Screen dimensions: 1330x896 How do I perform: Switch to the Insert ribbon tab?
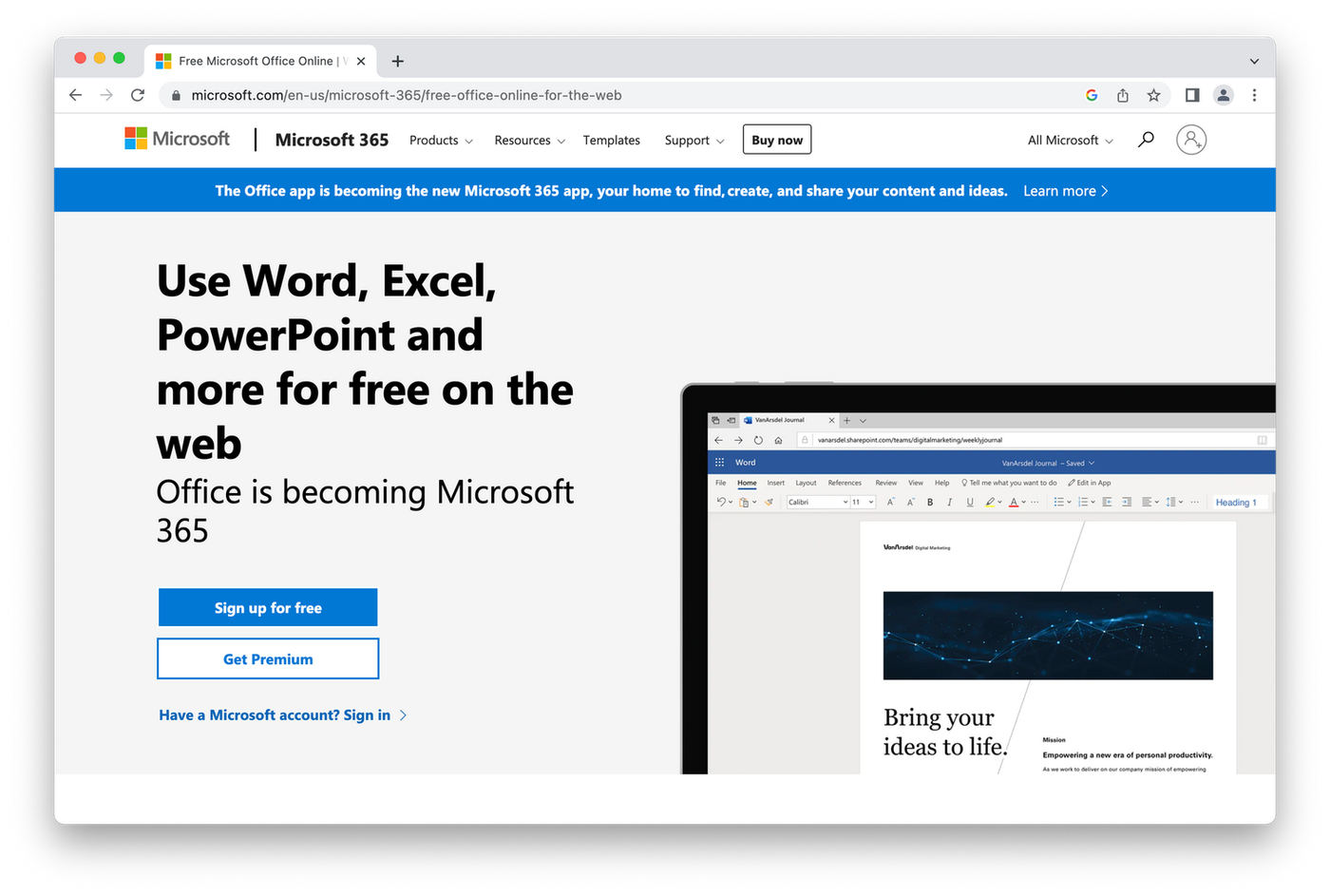click(775, 482)
